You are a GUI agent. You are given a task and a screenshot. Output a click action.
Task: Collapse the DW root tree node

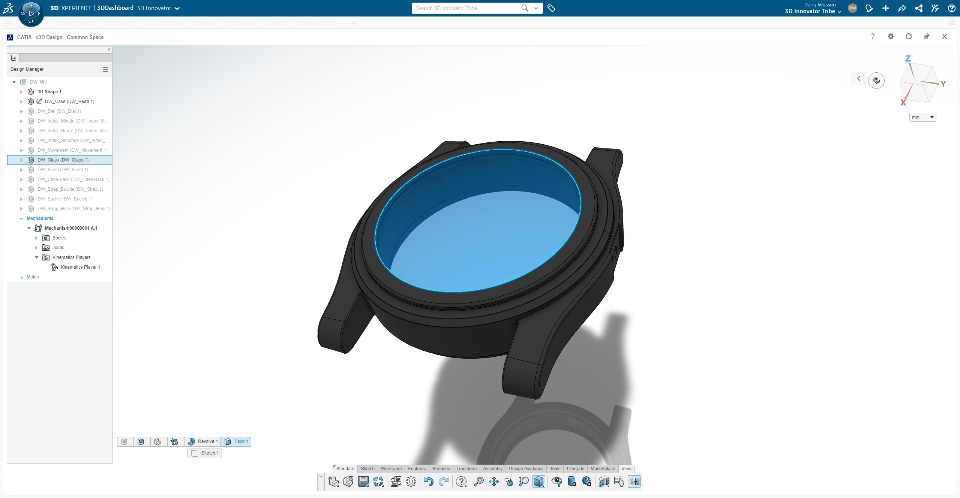(14, 81)
